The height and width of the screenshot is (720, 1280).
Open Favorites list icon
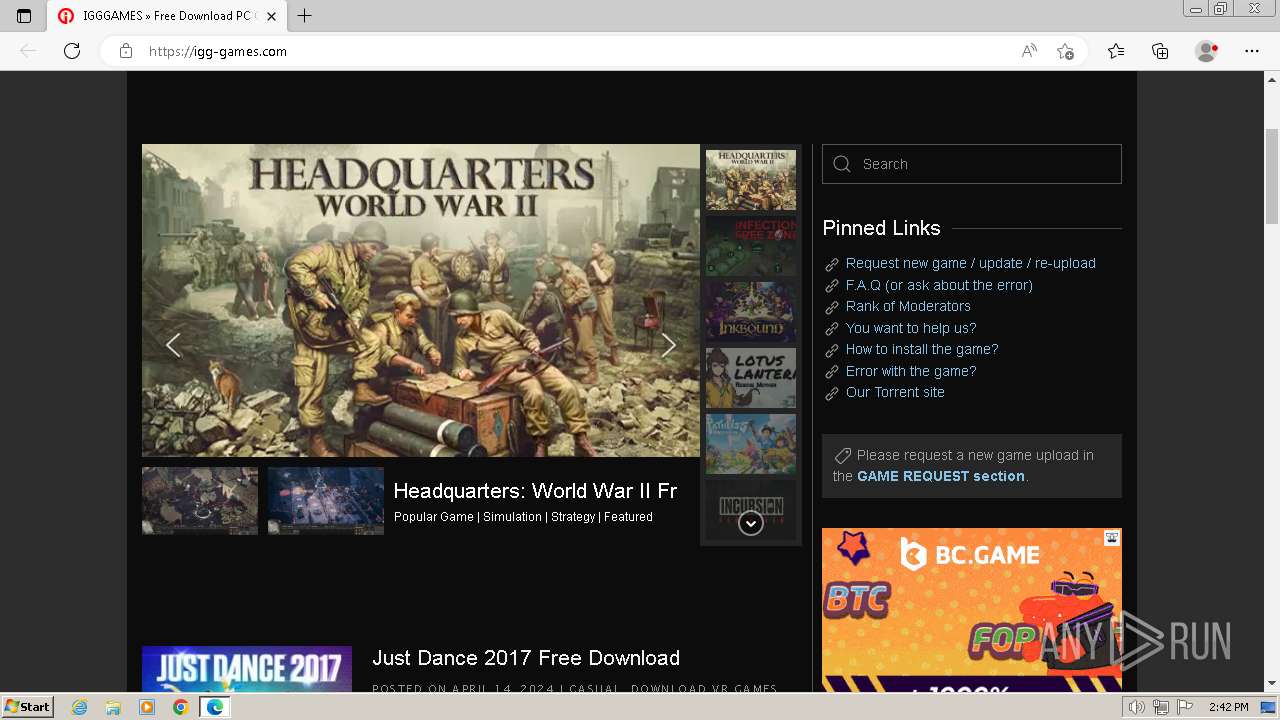(x=1116, y=51)
